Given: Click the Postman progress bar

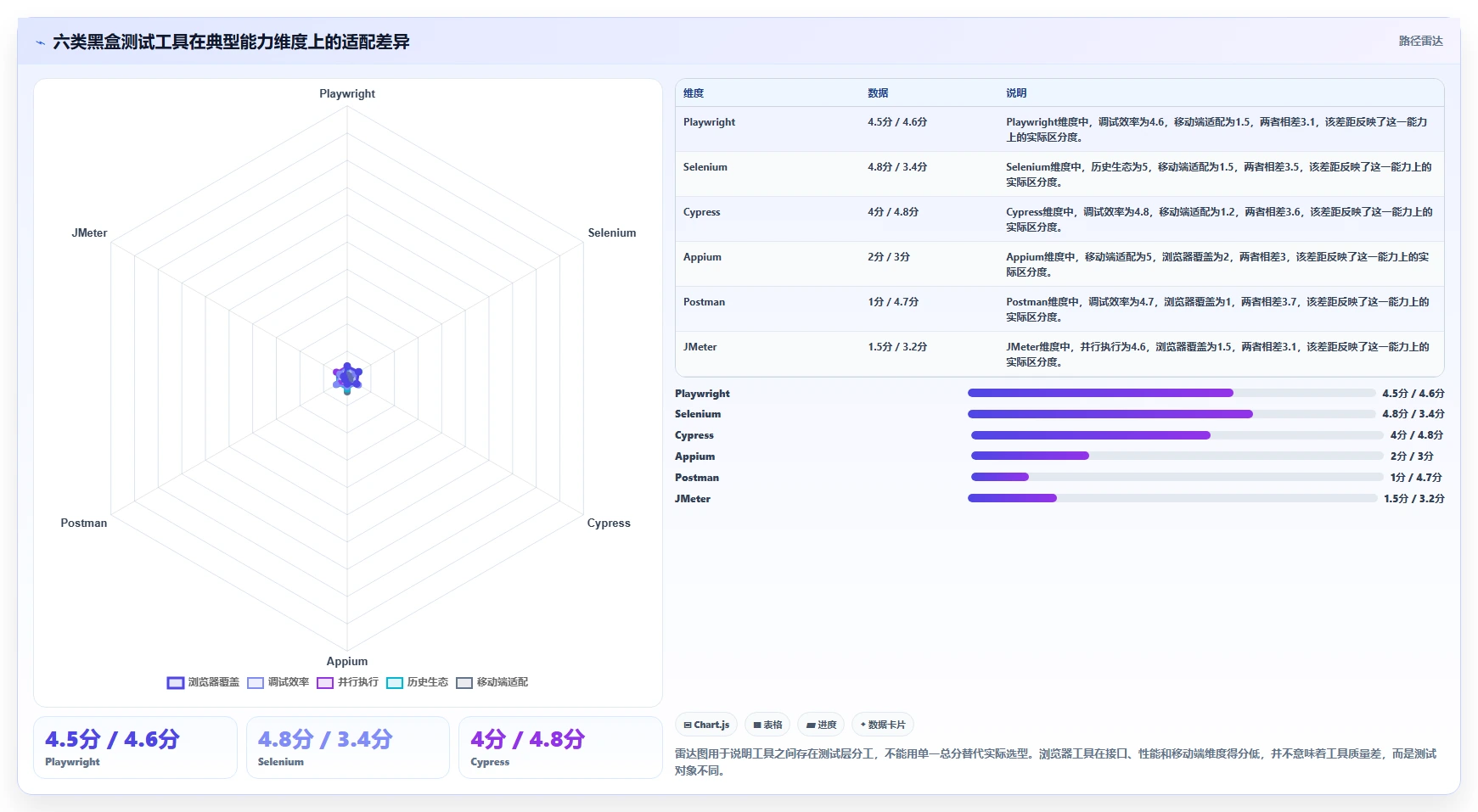Looking at the screenshot, I should click(1177, 478).
